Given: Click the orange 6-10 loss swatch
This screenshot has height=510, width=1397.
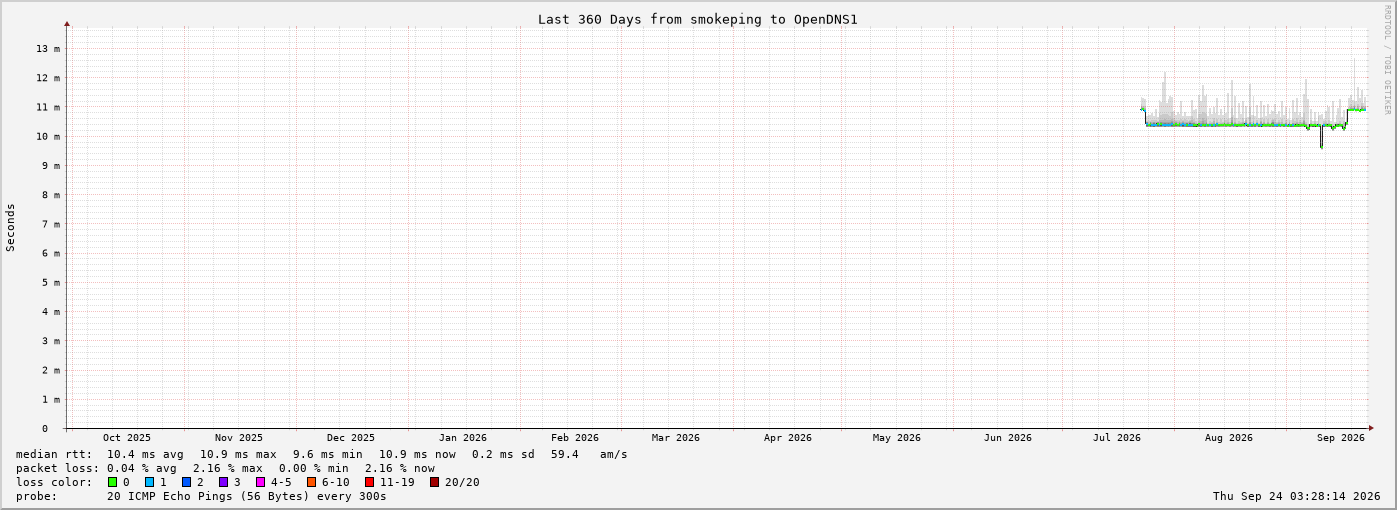Looking at the screenshot, I should tap(312, 482).
